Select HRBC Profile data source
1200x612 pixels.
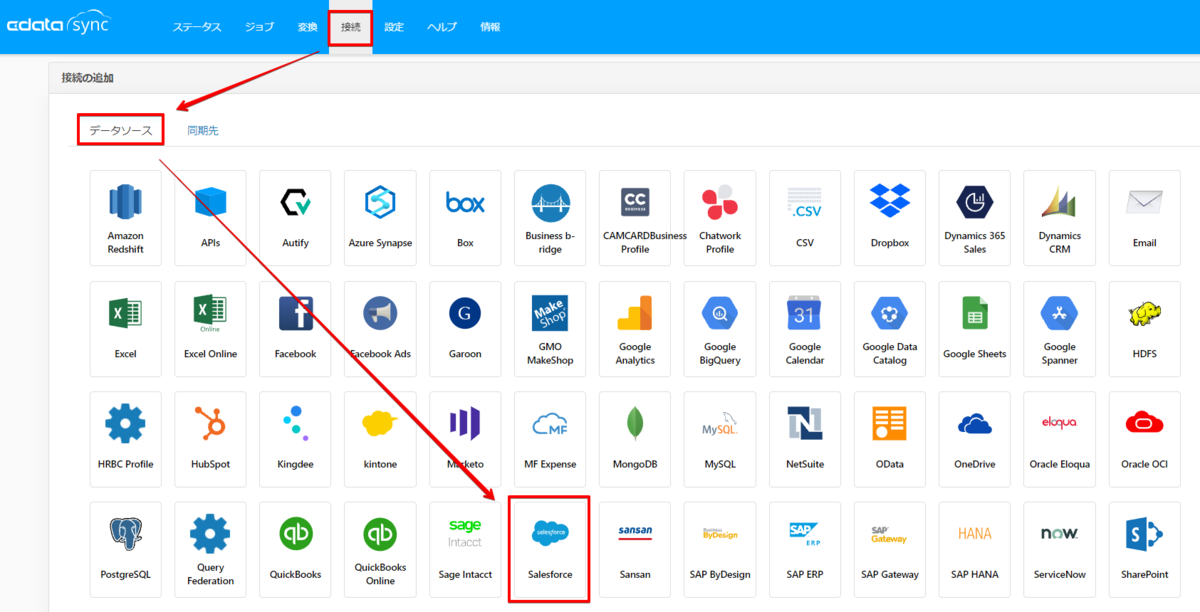126,439
